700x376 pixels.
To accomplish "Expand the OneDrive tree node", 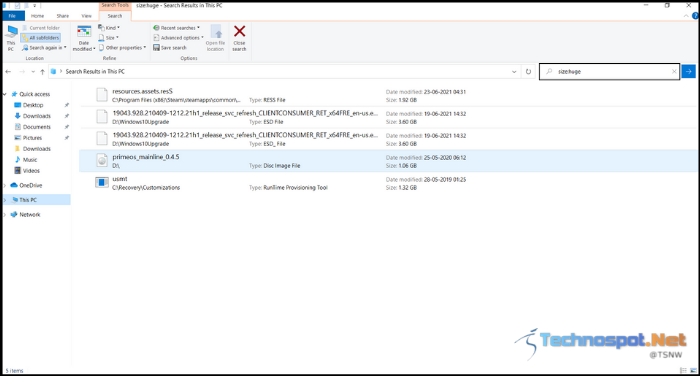I will pyautogui.click(x=5, y=185).
